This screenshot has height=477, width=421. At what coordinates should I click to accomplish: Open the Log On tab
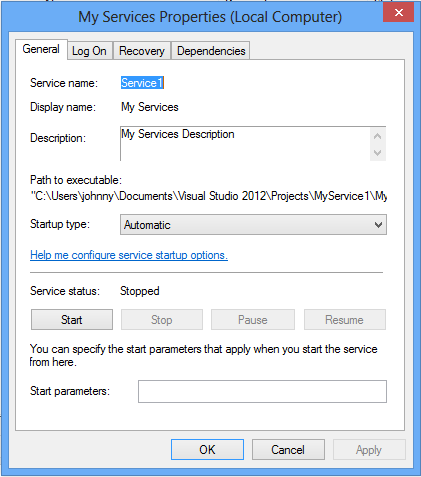point(90,51)
